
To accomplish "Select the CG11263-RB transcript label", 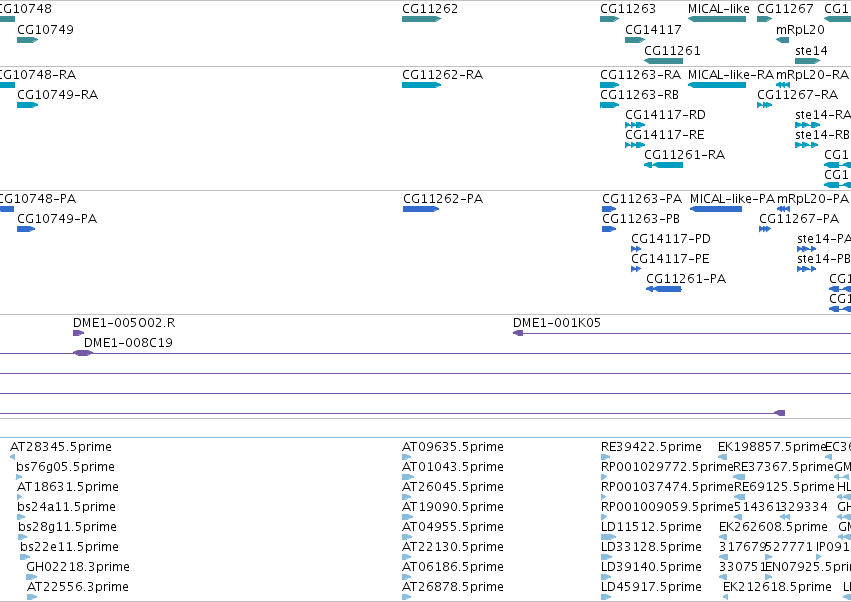I will pyautogui.click(x=639, y=94).
